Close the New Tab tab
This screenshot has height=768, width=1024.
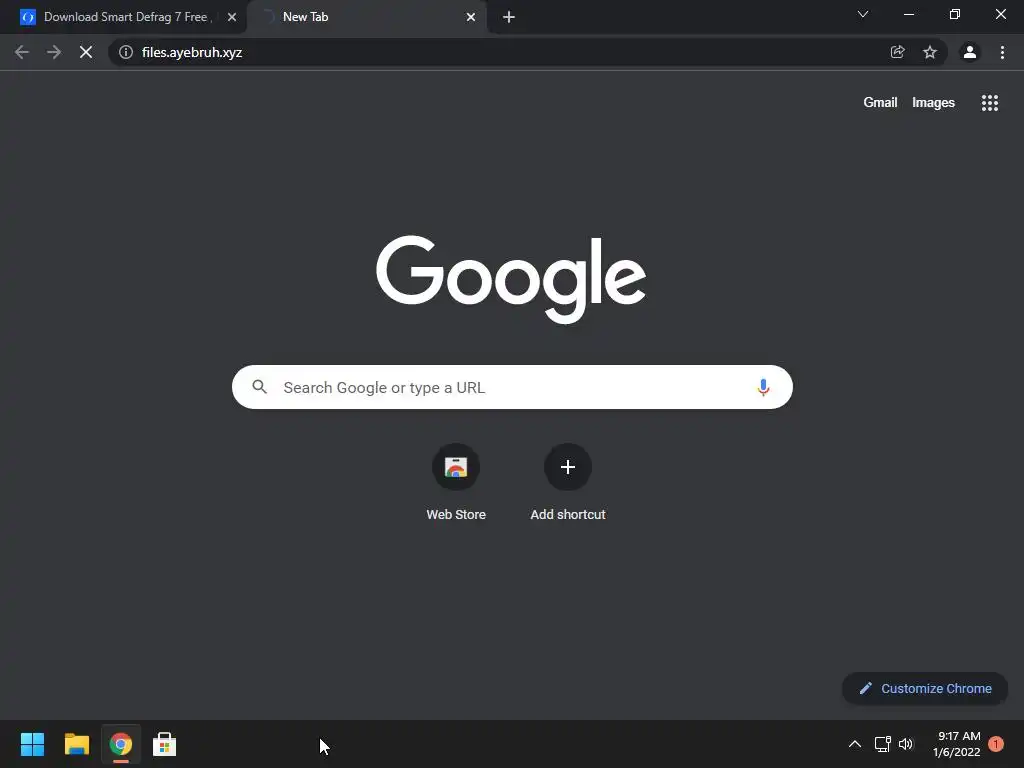(x=471, y=17)
